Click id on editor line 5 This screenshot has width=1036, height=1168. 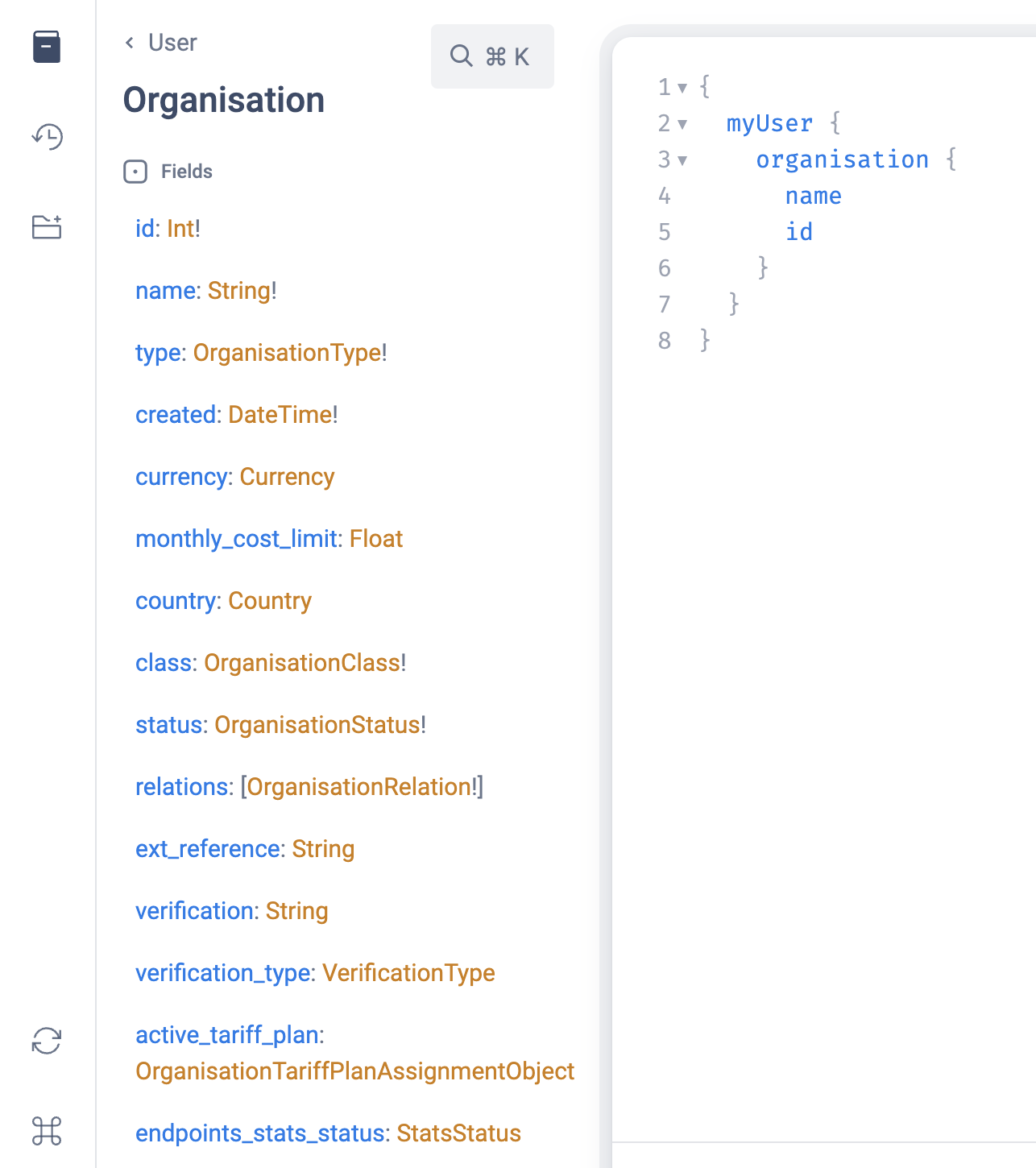coord(799,233)
